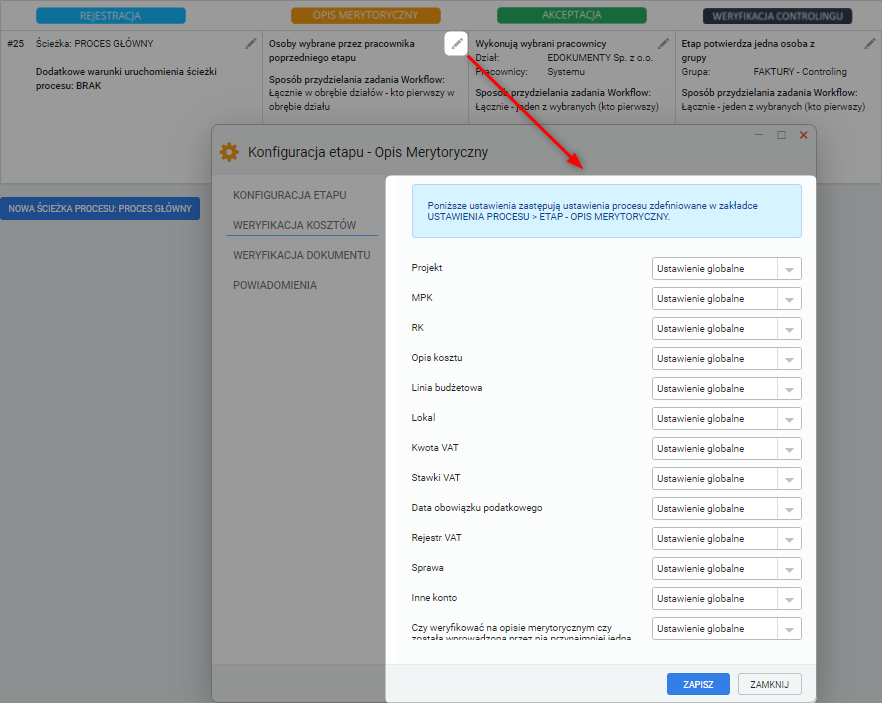Screen dimensions: 882x703
Task: Go to the Powiadomienia tab
Action: (x=275, y=285)
